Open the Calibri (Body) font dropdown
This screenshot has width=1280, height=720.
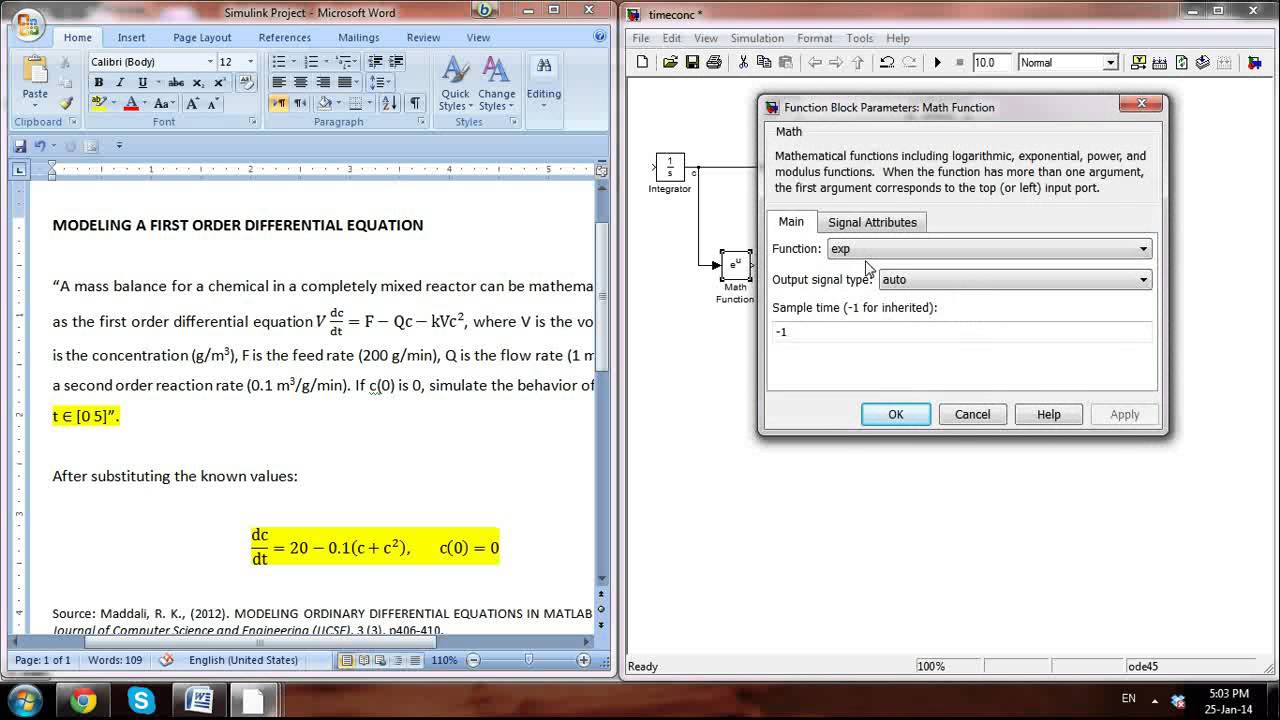click(x=209, y=62)
